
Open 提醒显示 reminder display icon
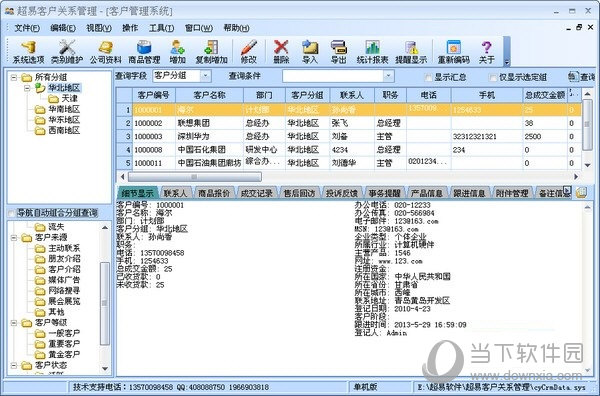click(x=411, y=52)
